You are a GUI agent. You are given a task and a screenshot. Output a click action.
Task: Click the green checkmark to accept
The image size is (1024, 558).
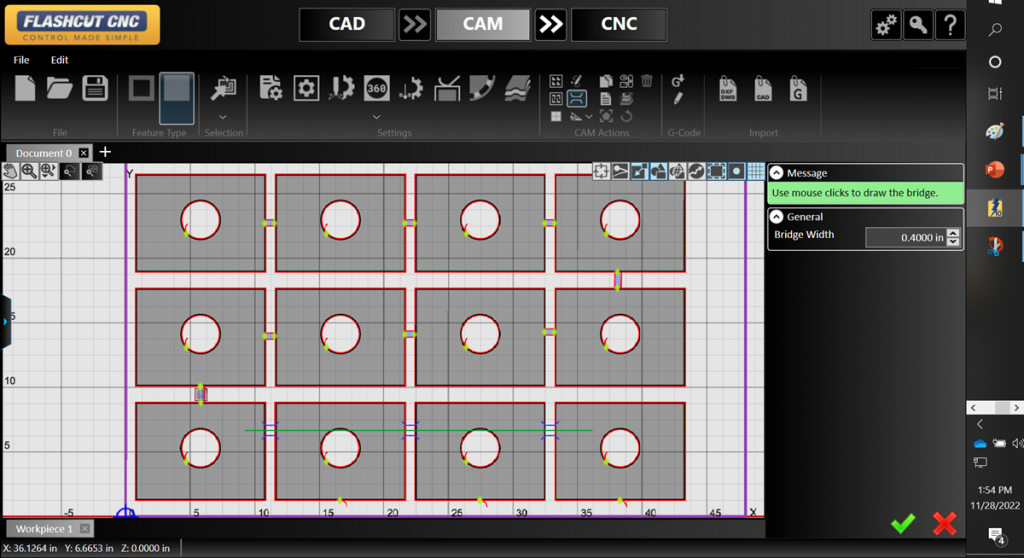point(903,522)
